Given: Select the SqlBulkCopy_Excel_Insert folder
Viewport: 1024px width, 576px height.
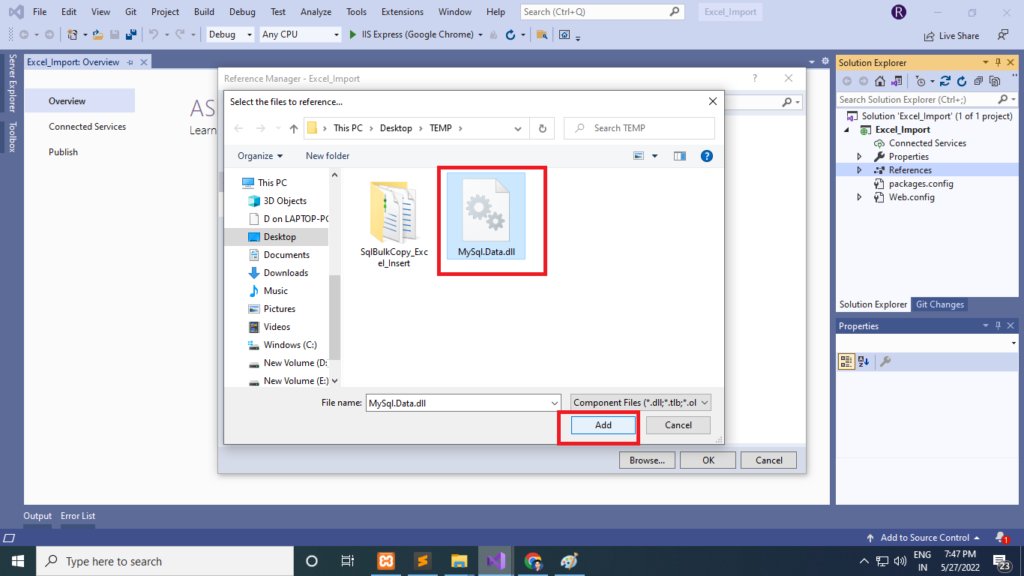Looking at the screenshot, I should click(x=394, y=224).
